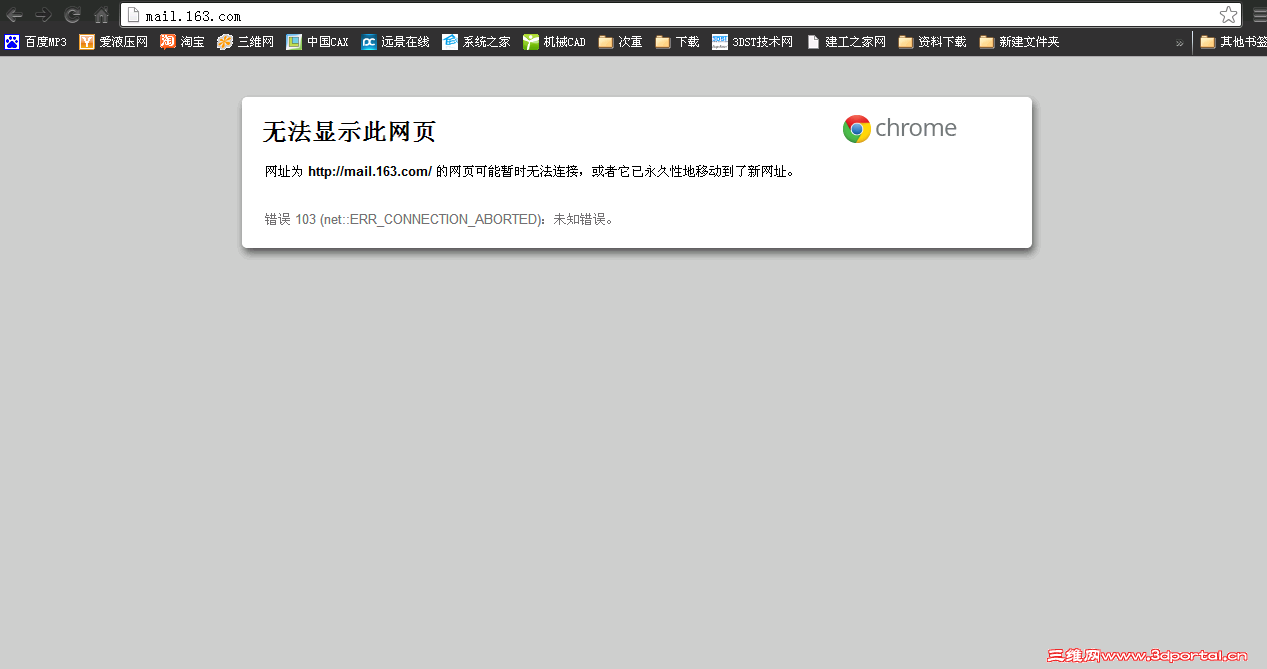
Task: Go back with the back arrow
Action: point(14,15)
